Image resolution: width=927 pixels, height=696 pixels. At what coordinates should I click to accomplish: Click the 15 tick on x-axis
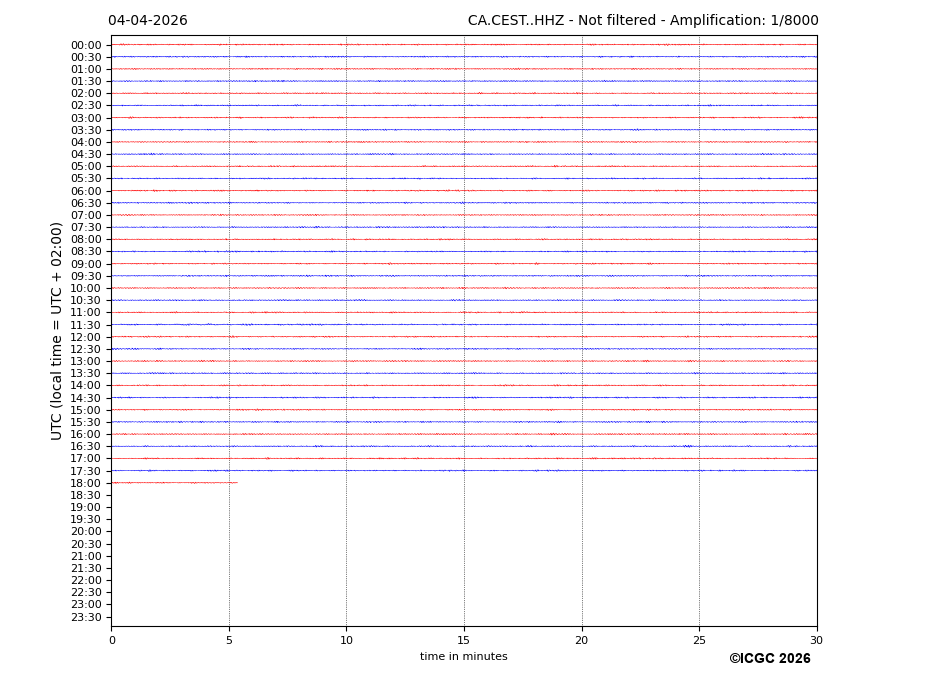[x=464, y=641]
